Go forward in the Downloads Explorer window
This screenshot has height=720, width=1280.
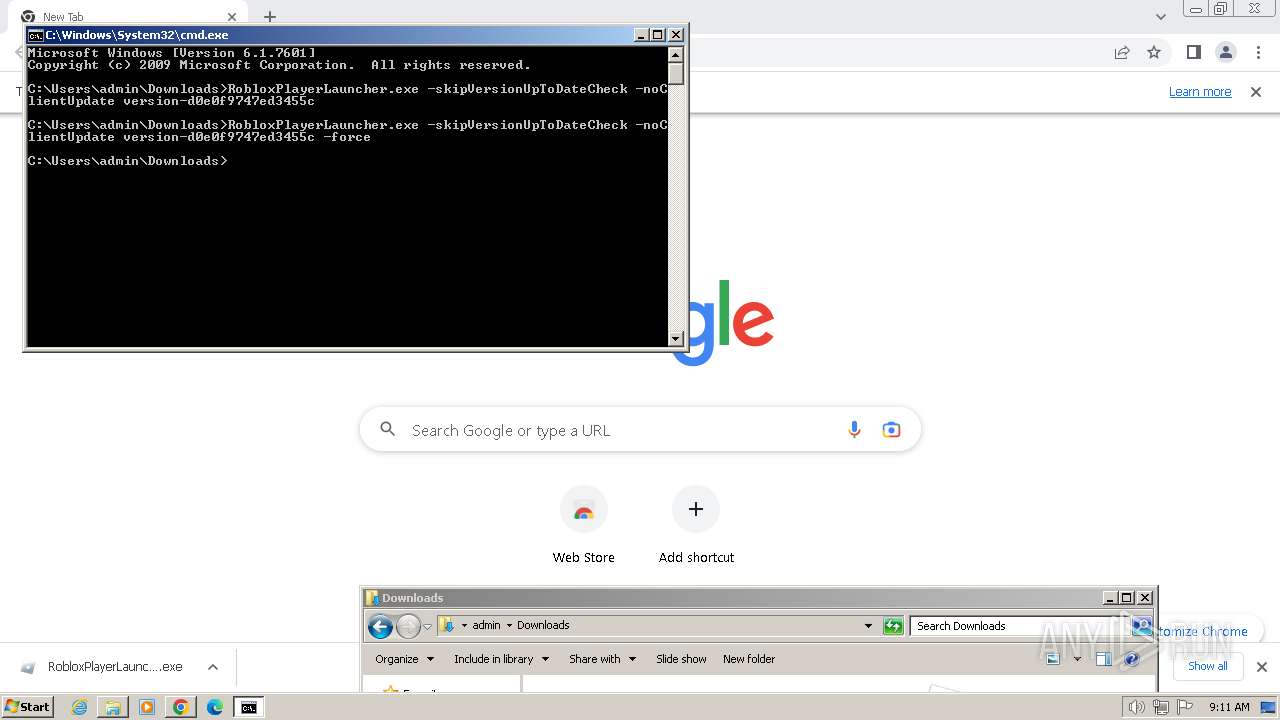click(x=408, y=627)
